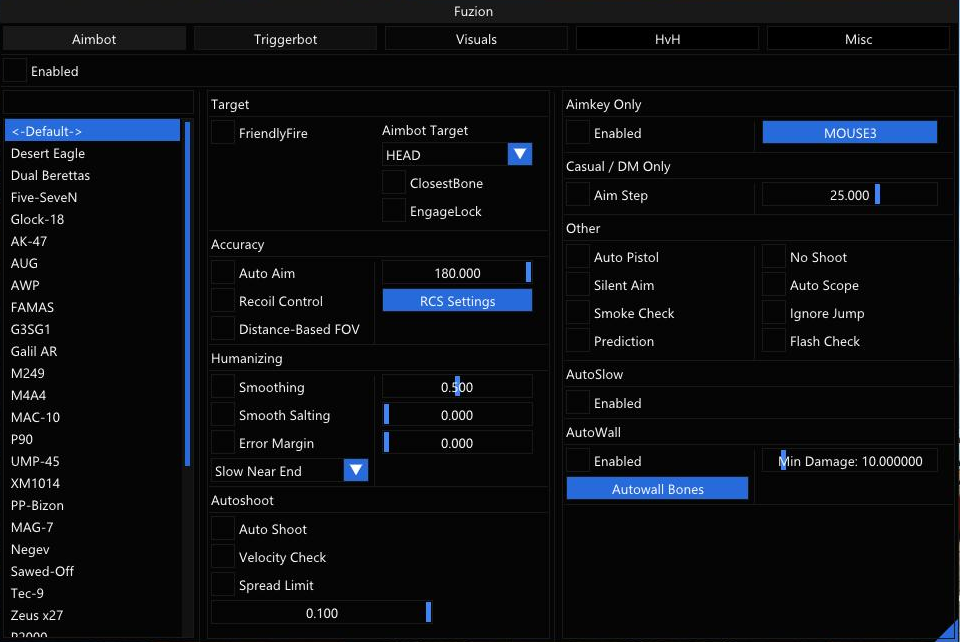Enable the Aimkey Only checkbox

pyautogui.click(x=578, y=133)
